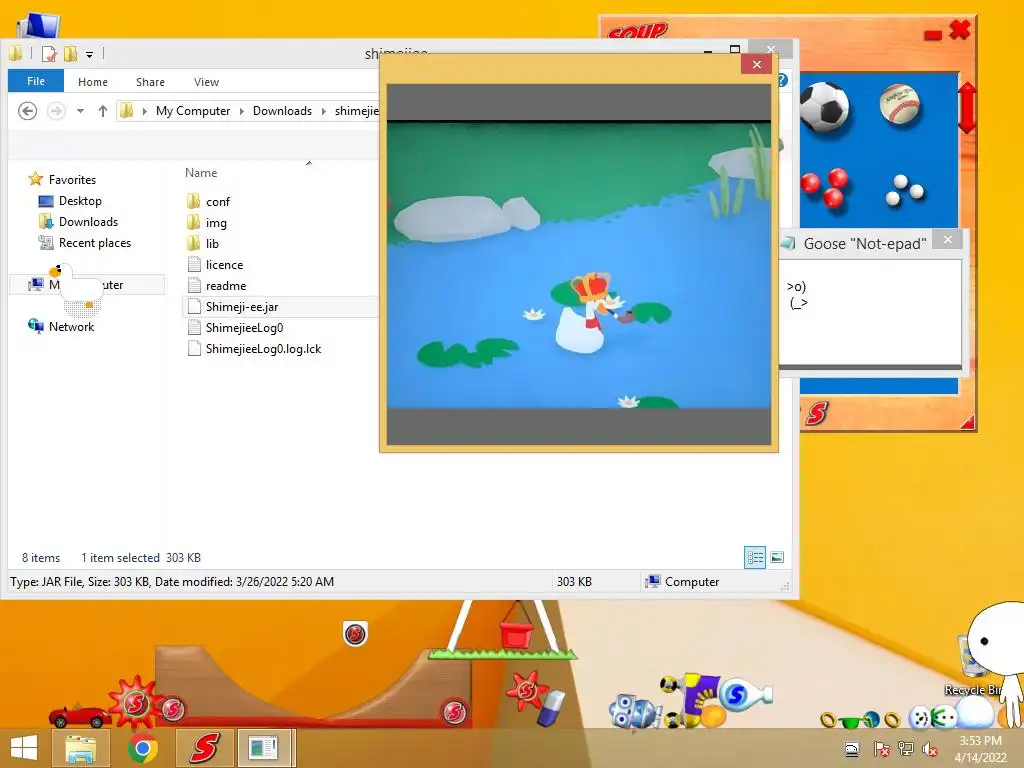The width and height of the screenshot is (1024, 768).
Task: Click the Goose Not-epad title icon
Action: tap(788, 243)
